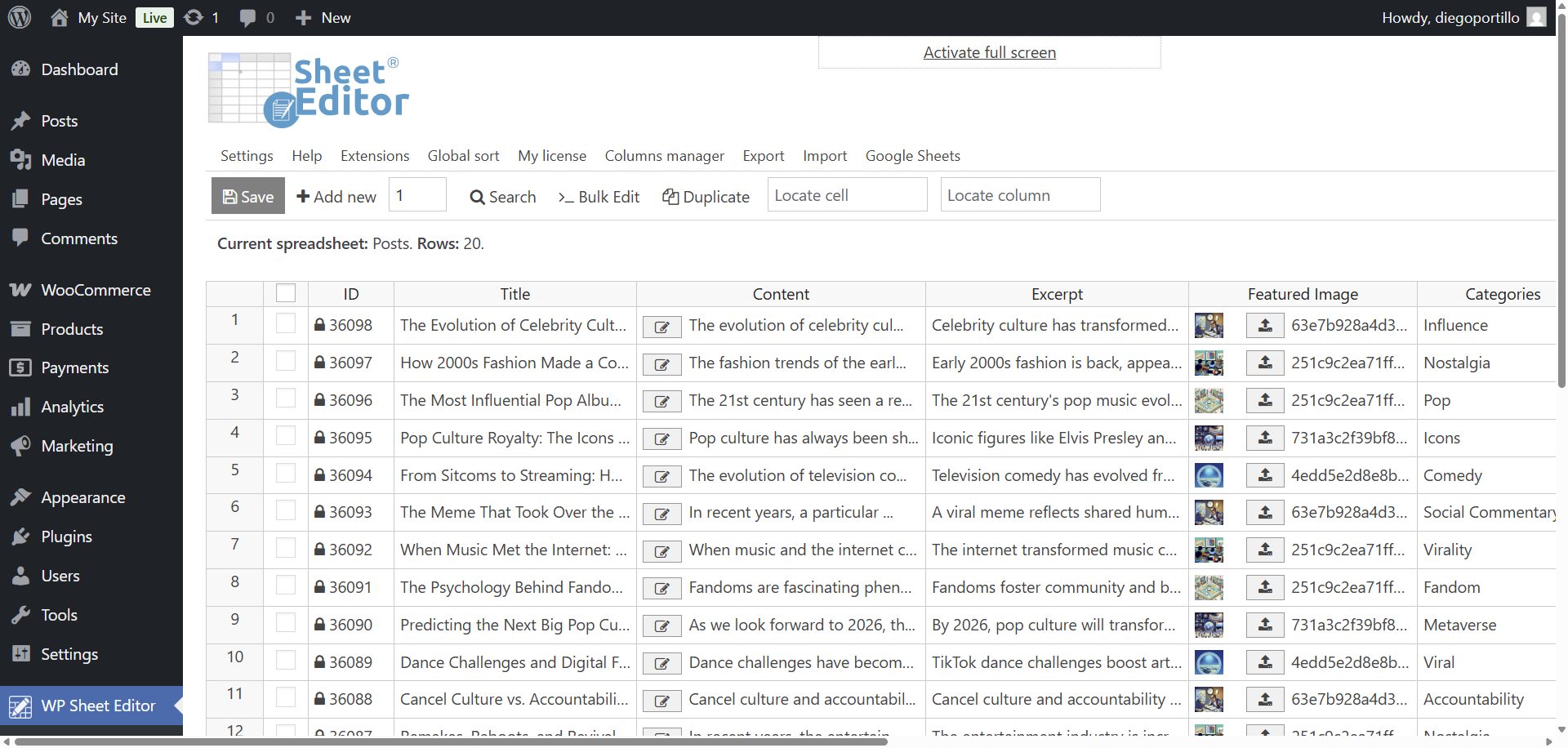Click the horizontal scrollbar at the bottom

click(x=451, y=741)
